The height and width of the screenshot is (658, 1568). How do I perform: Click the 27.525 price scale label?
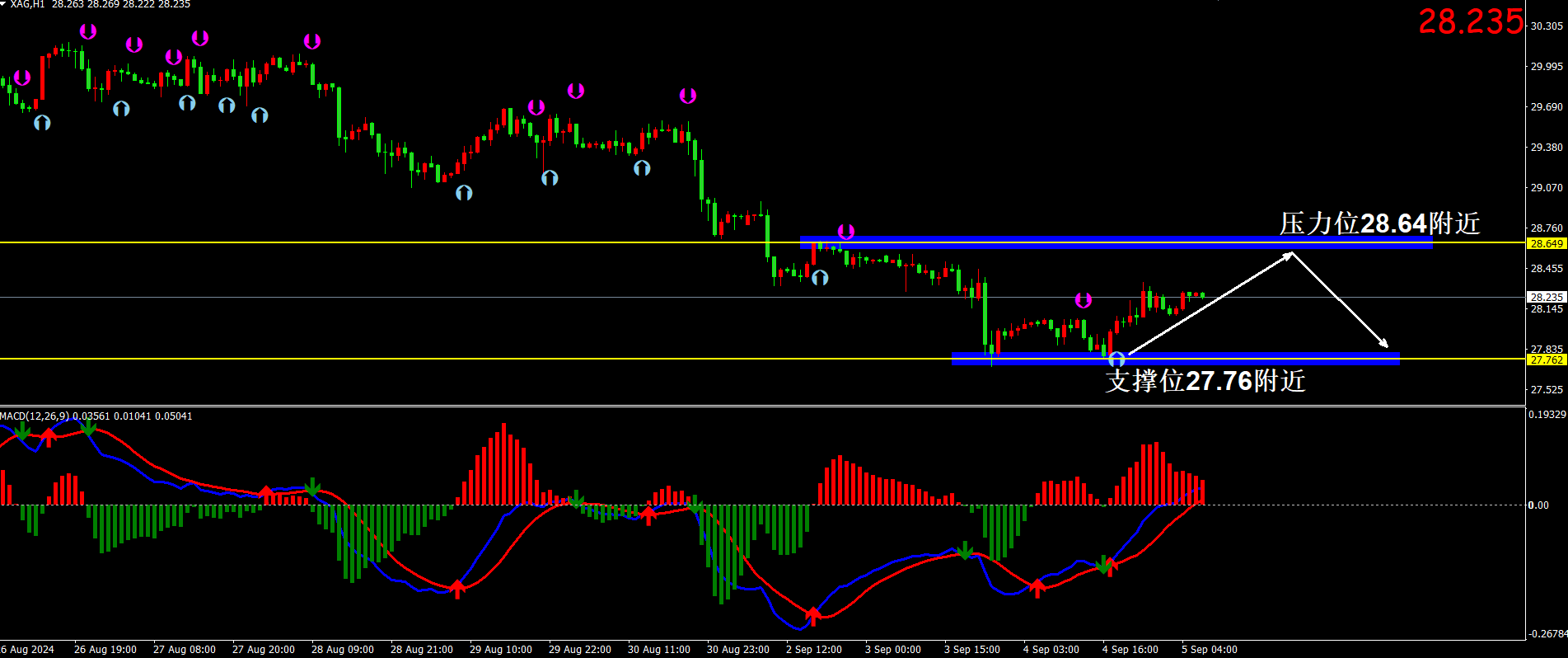pos(1547,390)
